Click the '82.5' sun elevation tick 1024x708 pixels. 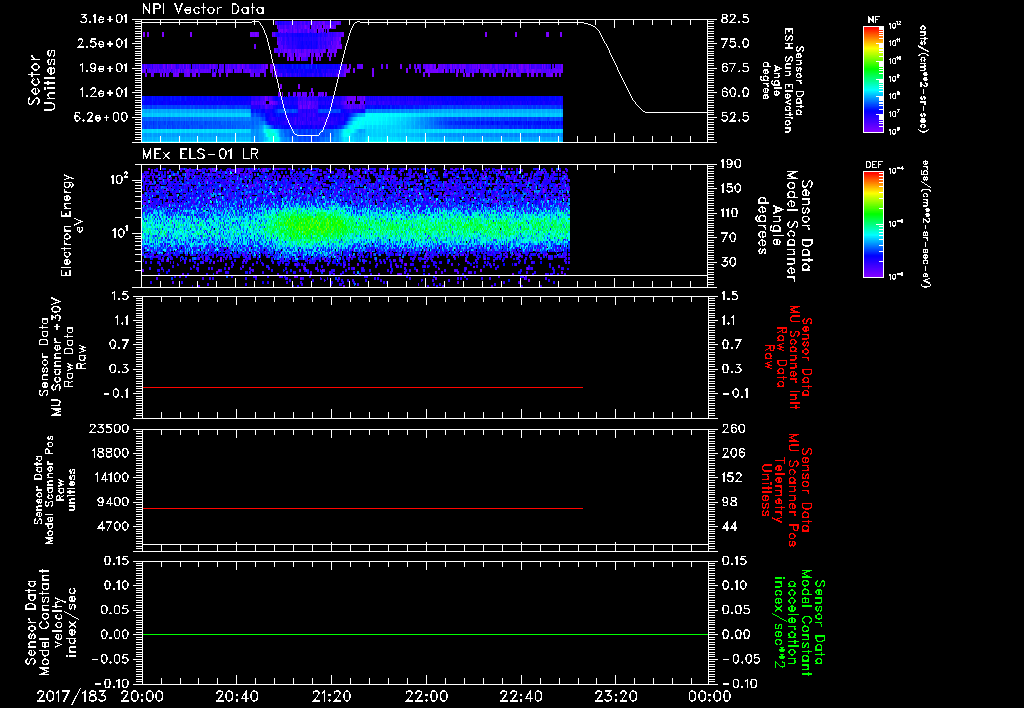(x=735, y=19)
